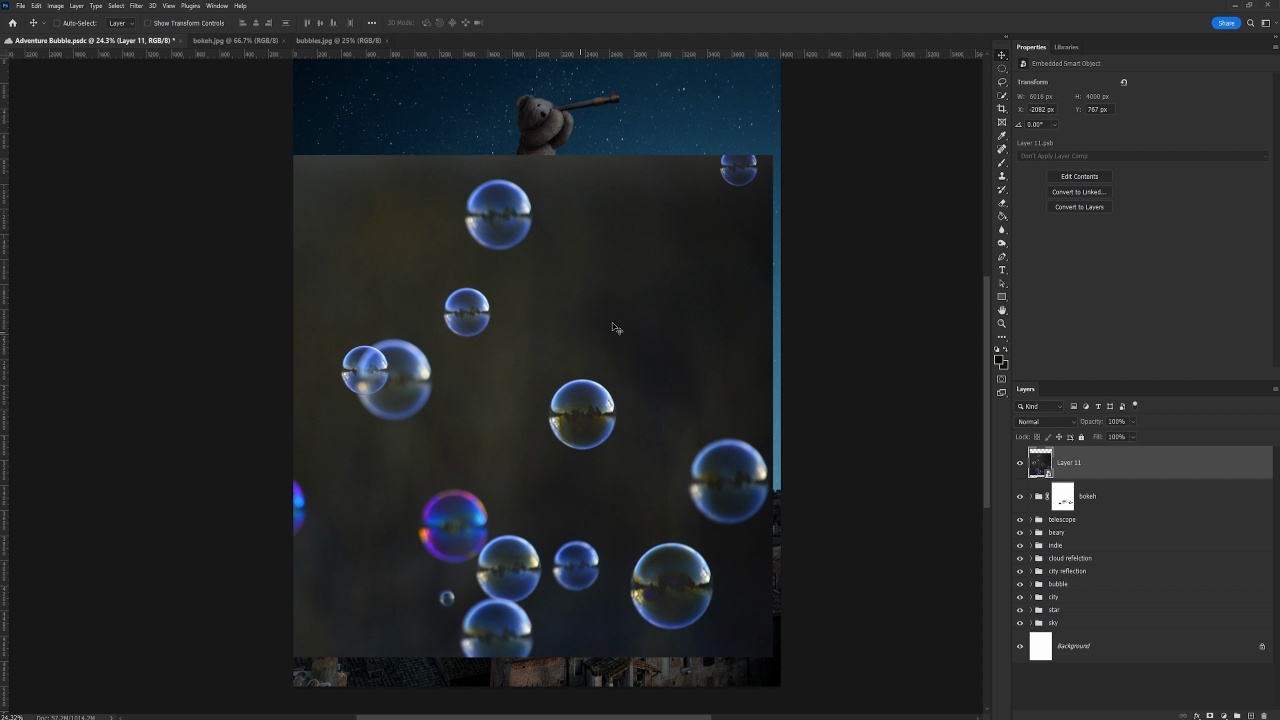This screenshot has height=720, width=1280.
Task: Expand the telescope layer group
Action: 1030,520
